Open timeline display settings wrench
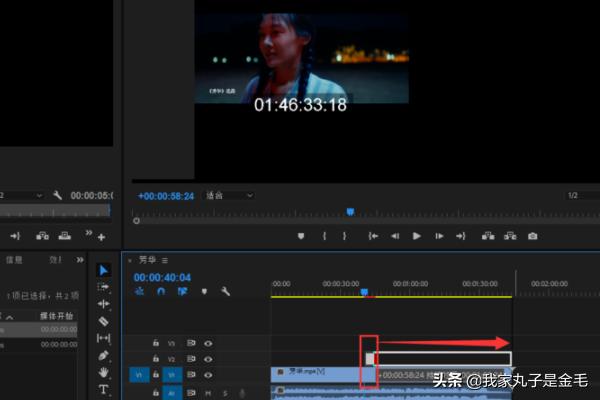Image resolution: width=600 pixels, height=400 pixels. point(226,292)
